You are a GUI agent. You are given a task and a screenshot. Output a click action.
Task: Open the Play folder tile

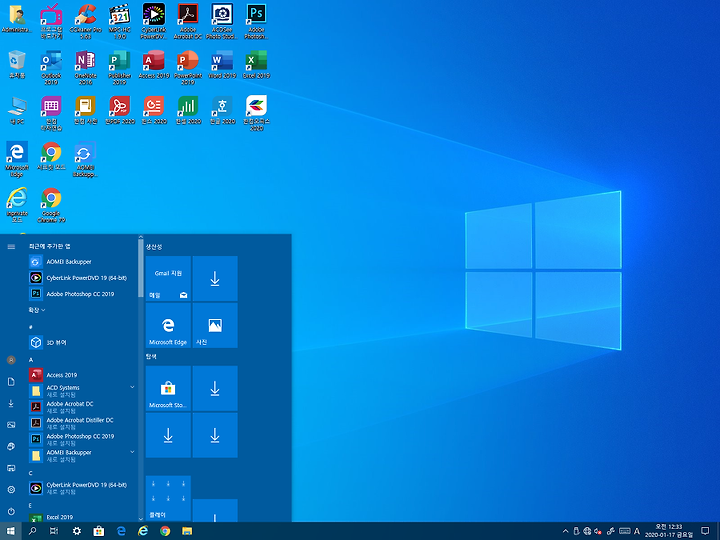[x=168, y=499]
